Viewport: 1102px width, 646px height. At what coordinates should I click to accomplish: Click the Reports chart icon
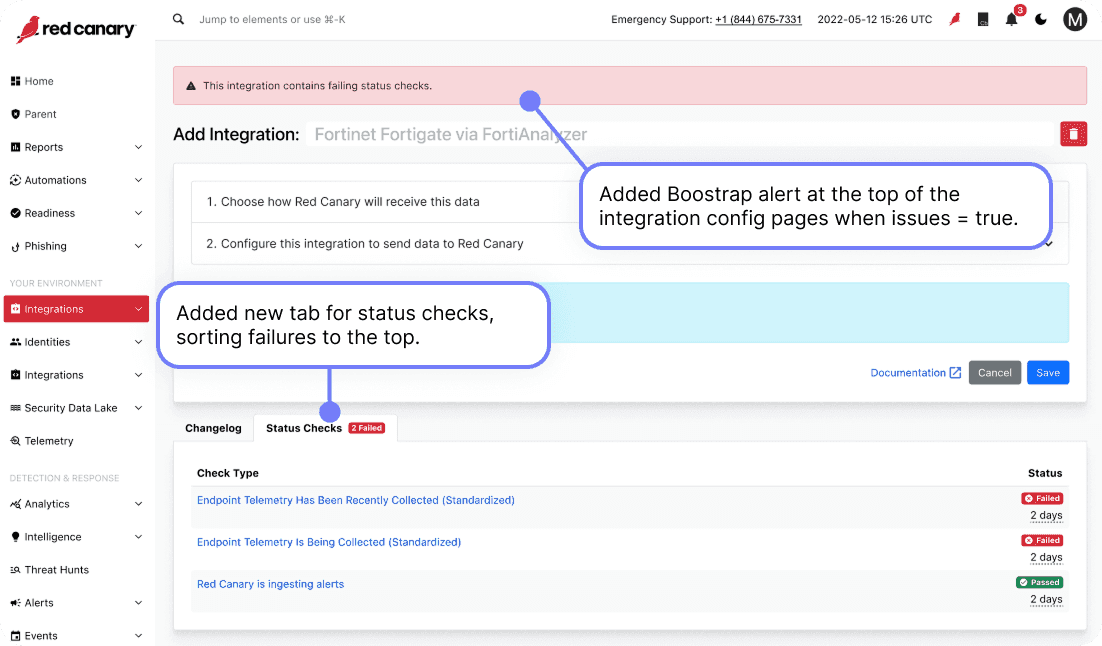pyautogui.click(x=15, y=147)
